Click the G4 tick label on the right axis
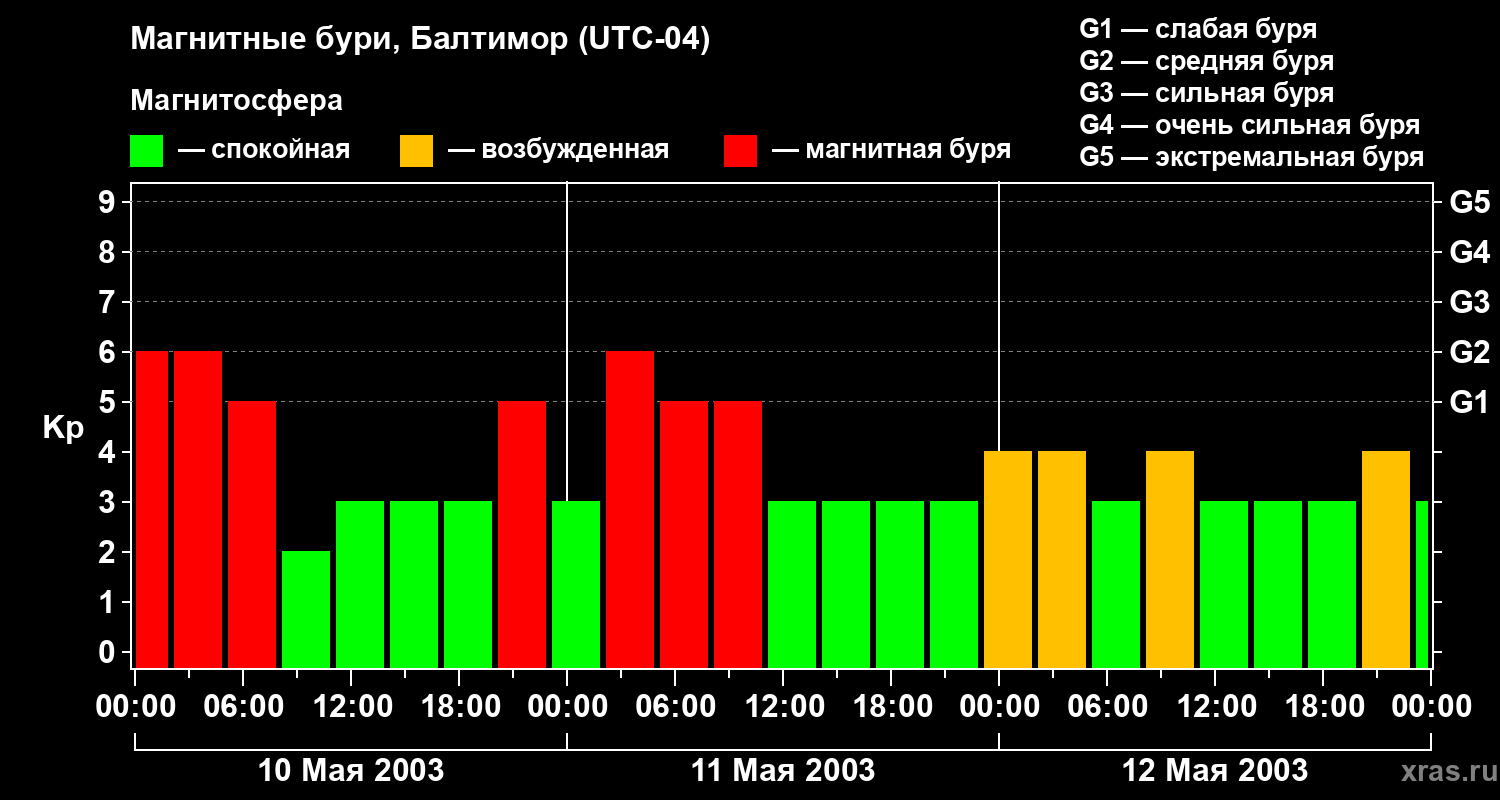 (x=1469, y=252)
